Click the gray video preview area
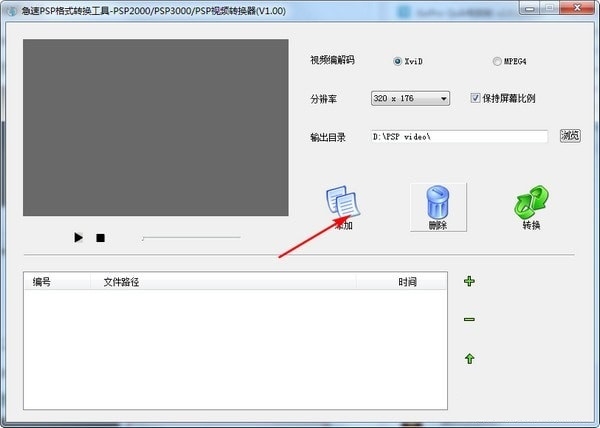This screenshot has width=600, height=428. 156,127
